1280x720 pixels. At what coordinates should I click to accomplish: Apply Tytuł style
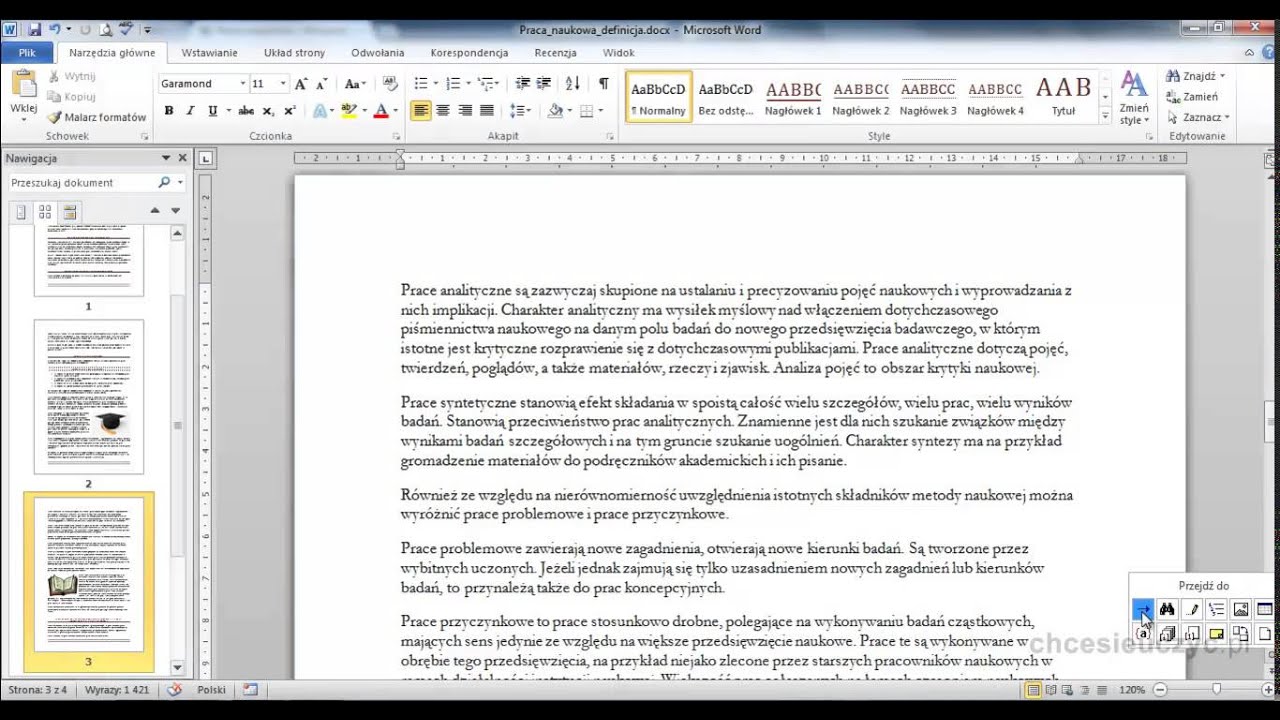coord(1063,97)
